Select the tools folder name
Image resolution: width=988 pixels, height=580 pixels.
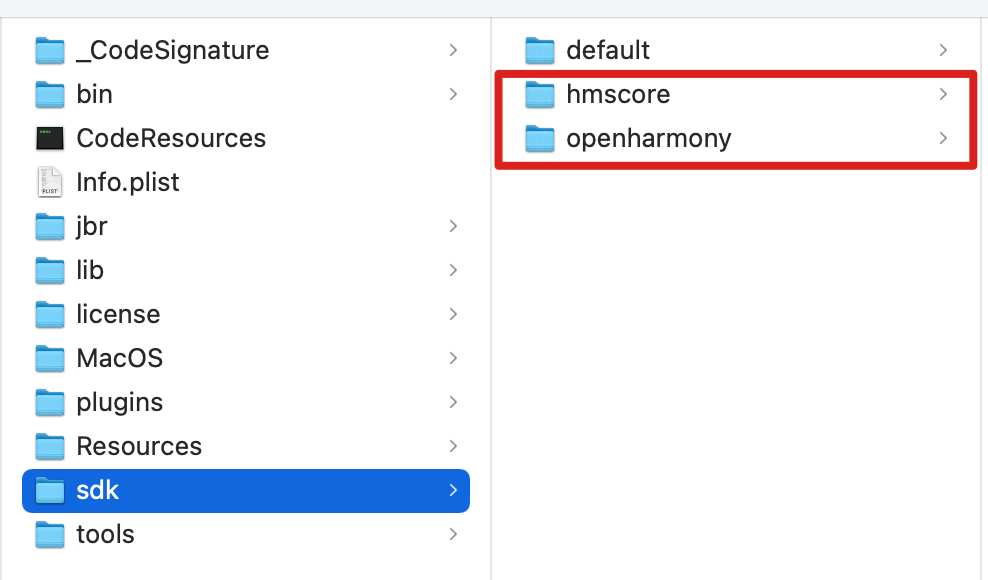tap(105, 534)
